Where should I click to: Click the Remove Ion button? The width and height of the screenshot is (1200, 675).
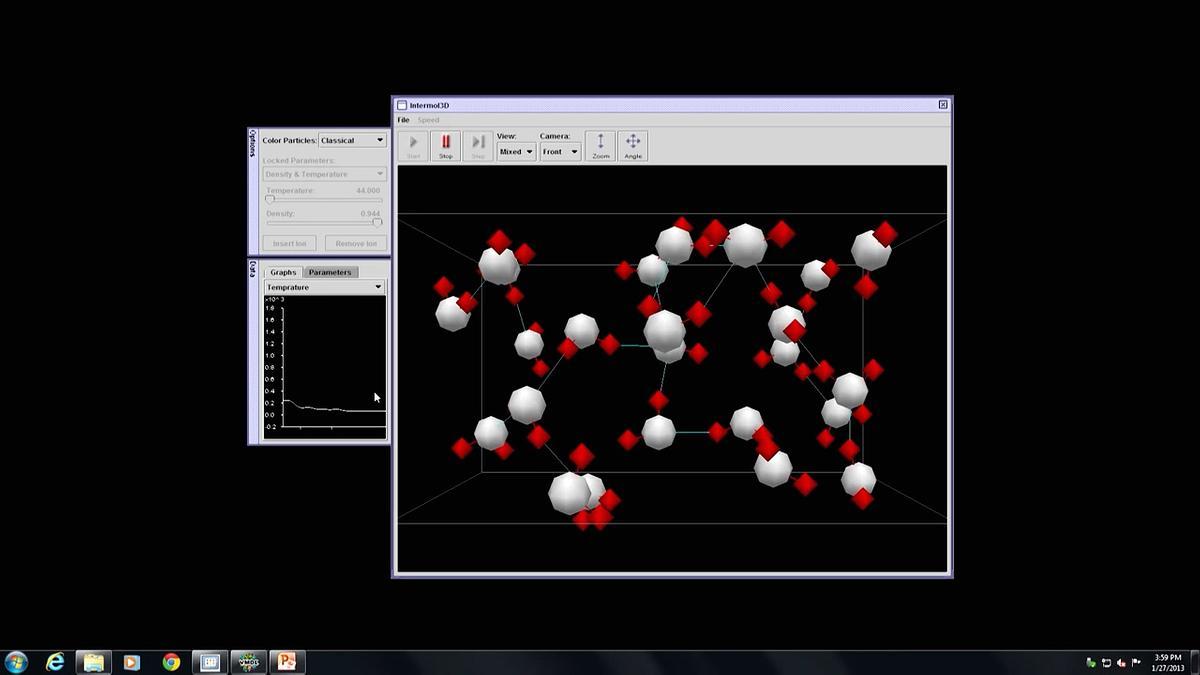356,243
